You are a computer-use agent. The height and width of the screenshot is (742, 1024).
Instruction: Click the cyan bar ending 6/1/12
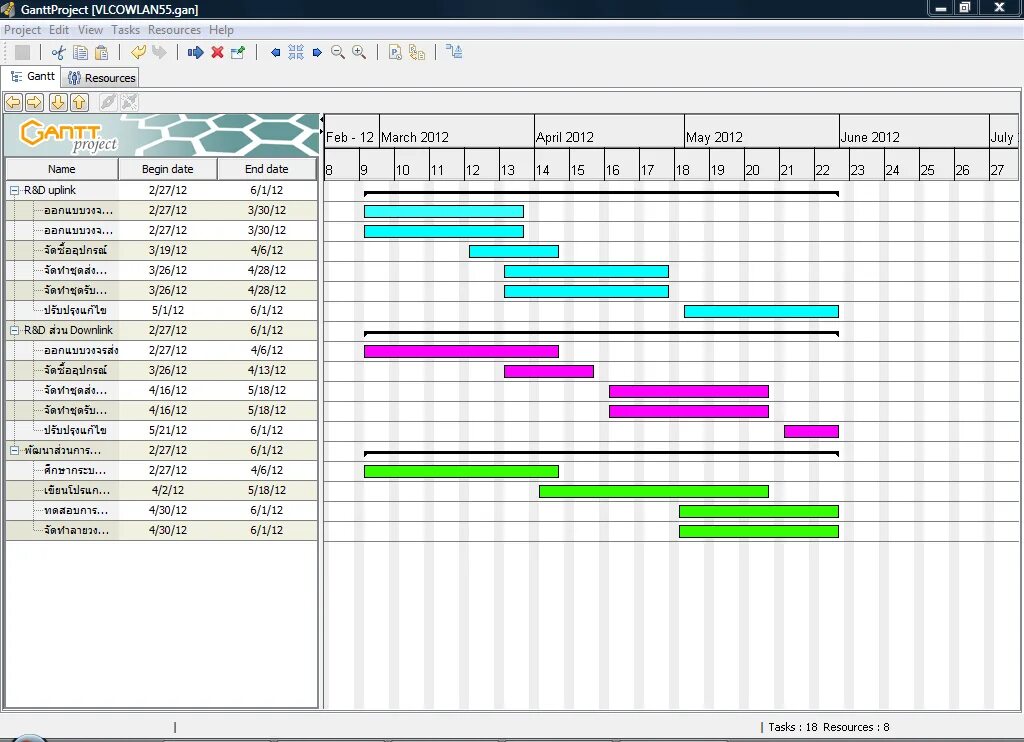coord(761,312)
